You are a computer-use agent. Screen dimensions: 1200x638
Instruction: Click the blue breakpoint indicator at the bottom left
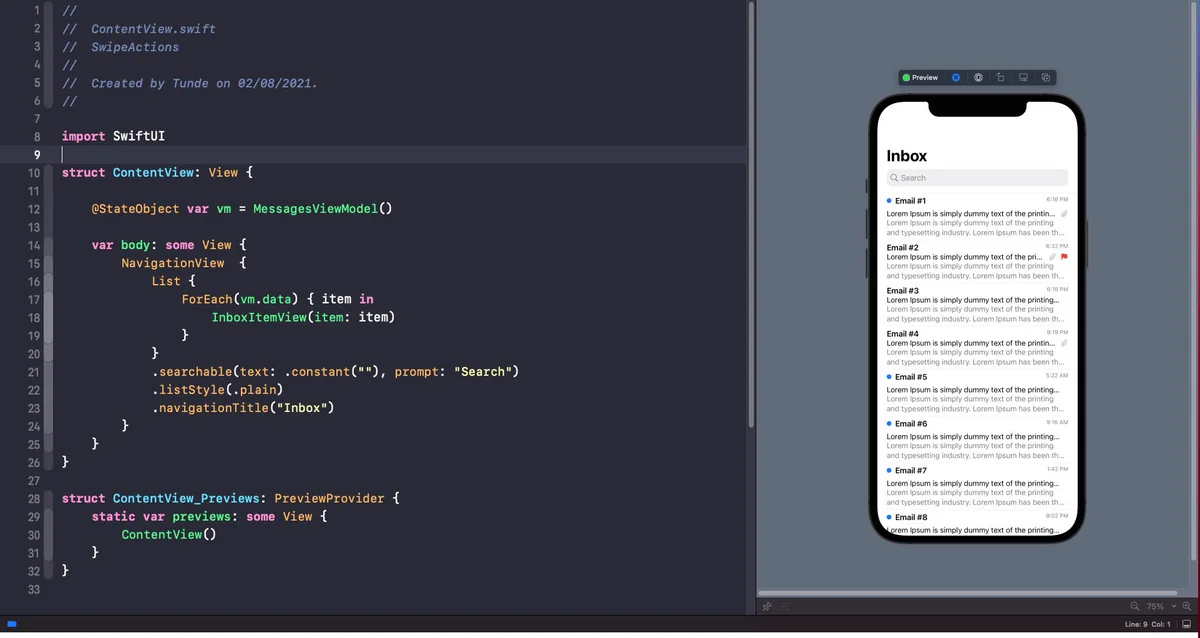tap(12, 624)
